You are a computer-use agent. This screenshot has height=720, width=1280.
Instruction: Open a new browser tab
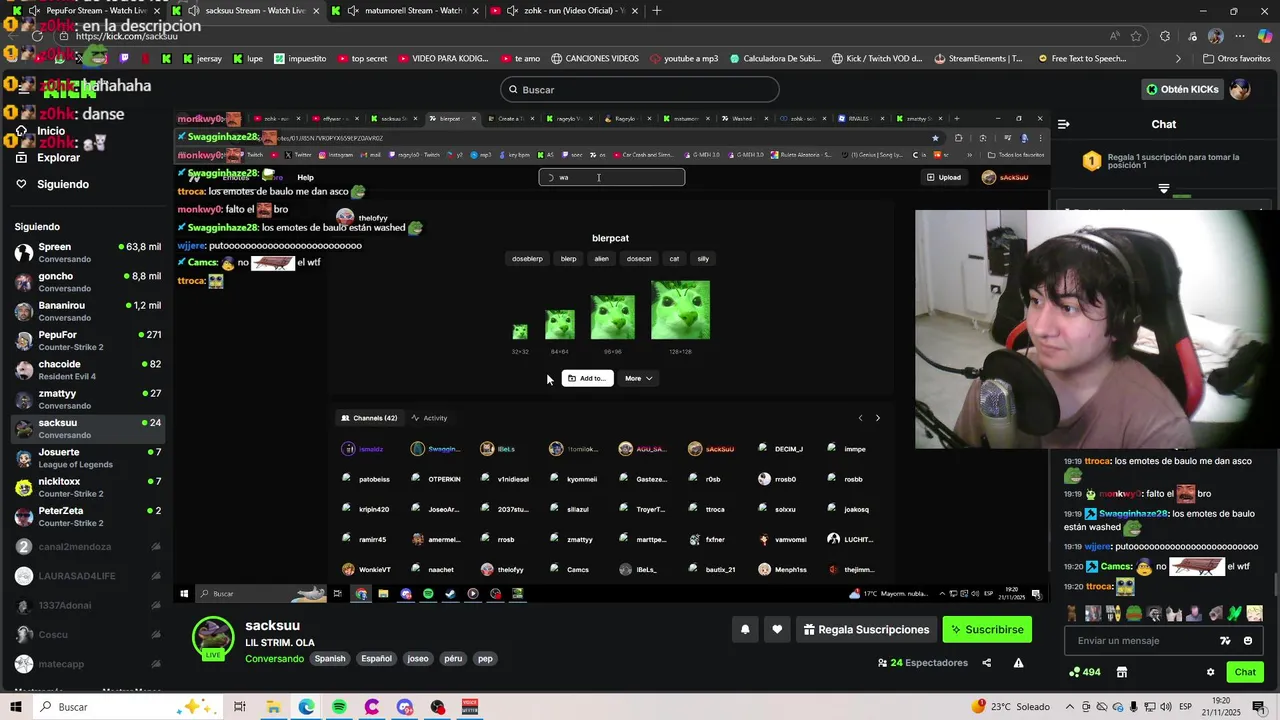[657, 11]
